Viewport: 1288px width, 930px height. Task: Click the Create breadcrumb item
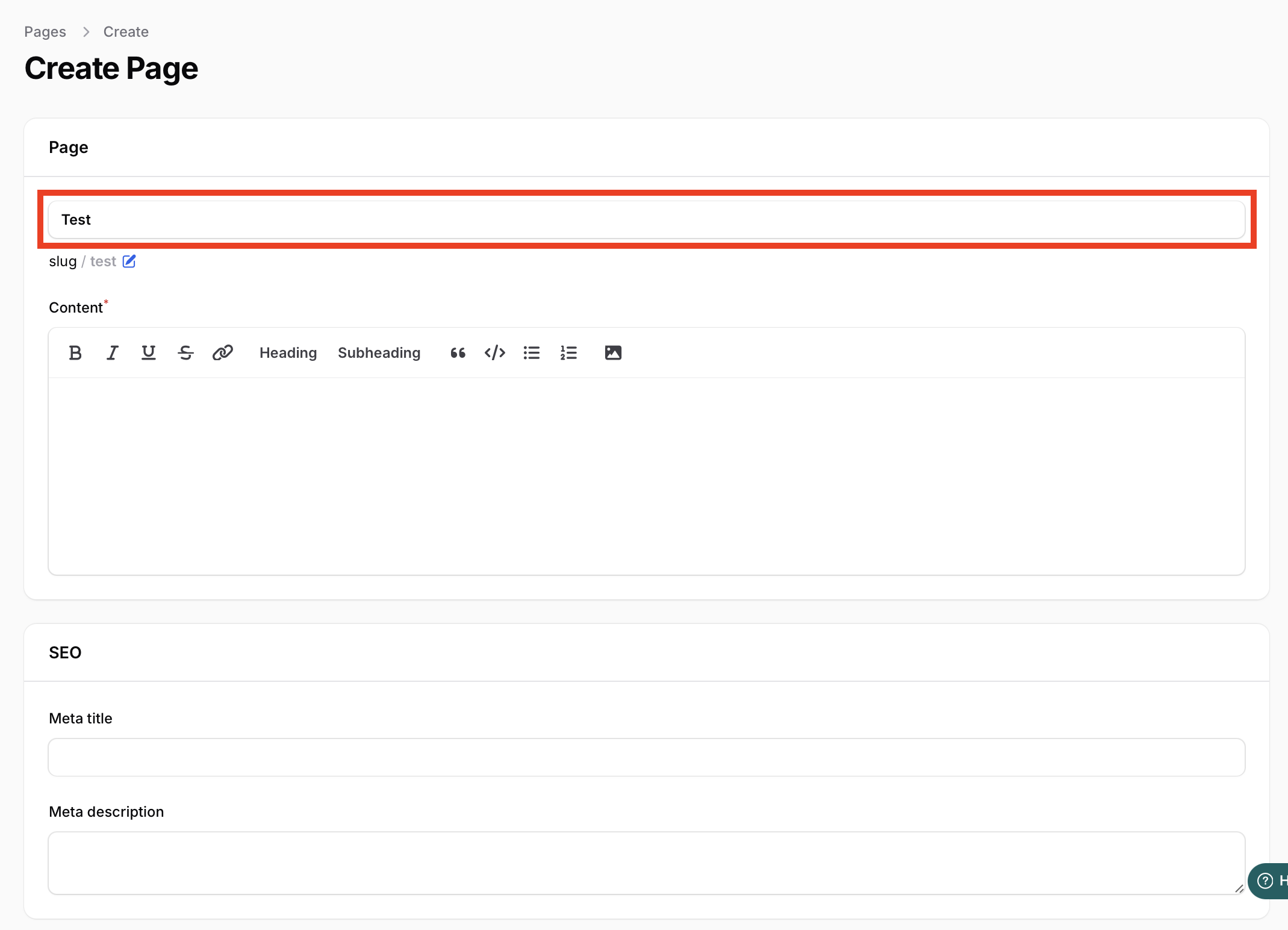point(126,32)
